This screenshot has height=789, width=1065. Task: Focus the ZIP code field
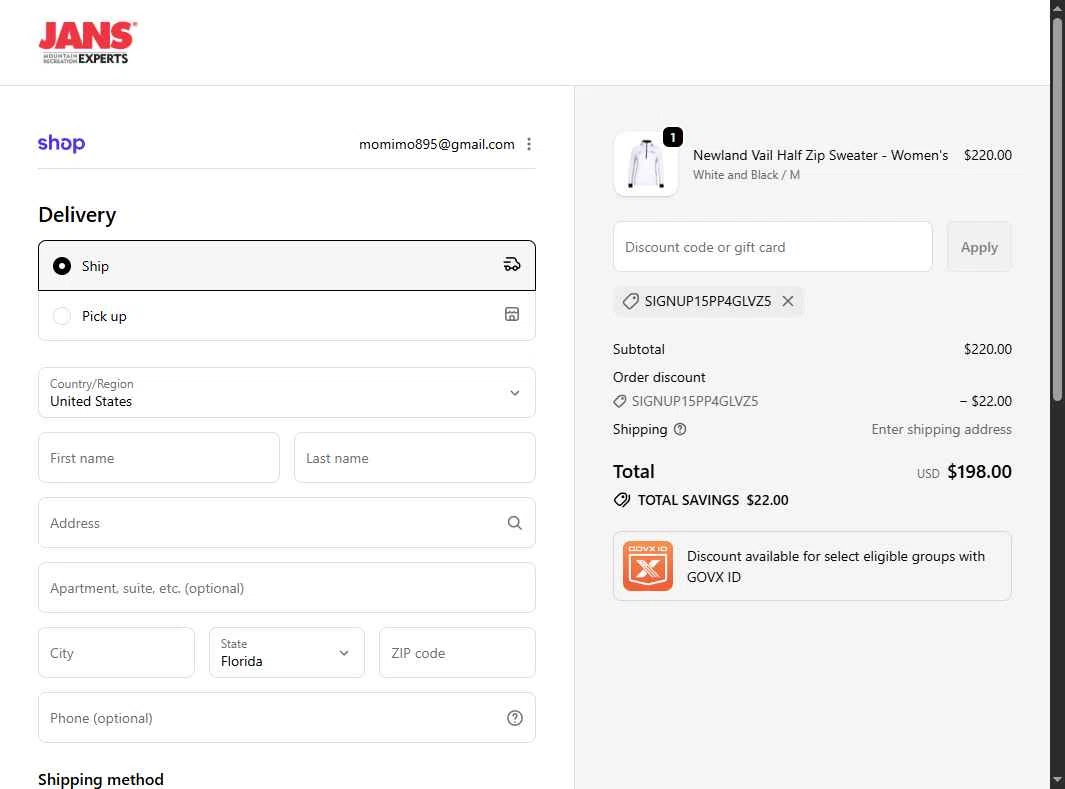[x=457, y=653]
